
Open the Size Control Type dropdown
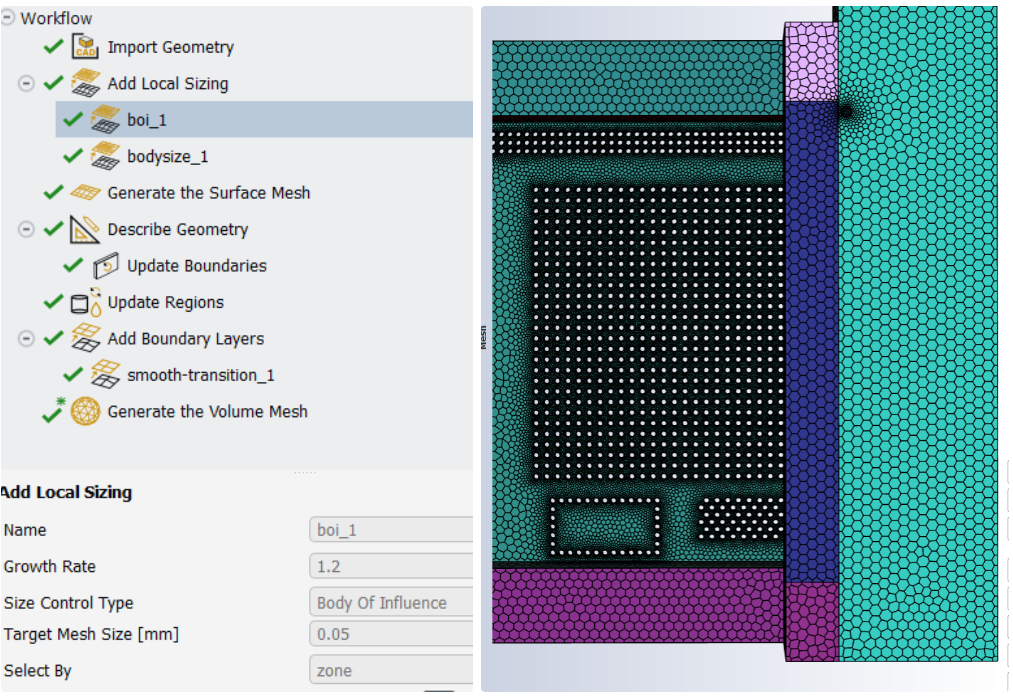(391, 603)
